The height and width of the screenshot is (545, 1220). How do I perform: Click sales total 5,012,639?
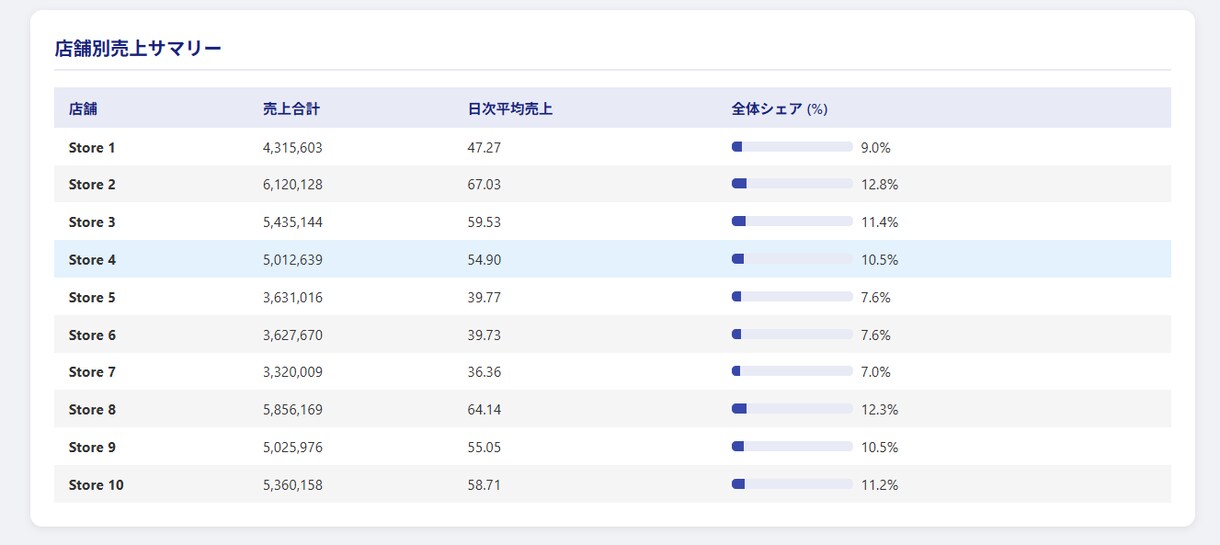click(293, 259)
